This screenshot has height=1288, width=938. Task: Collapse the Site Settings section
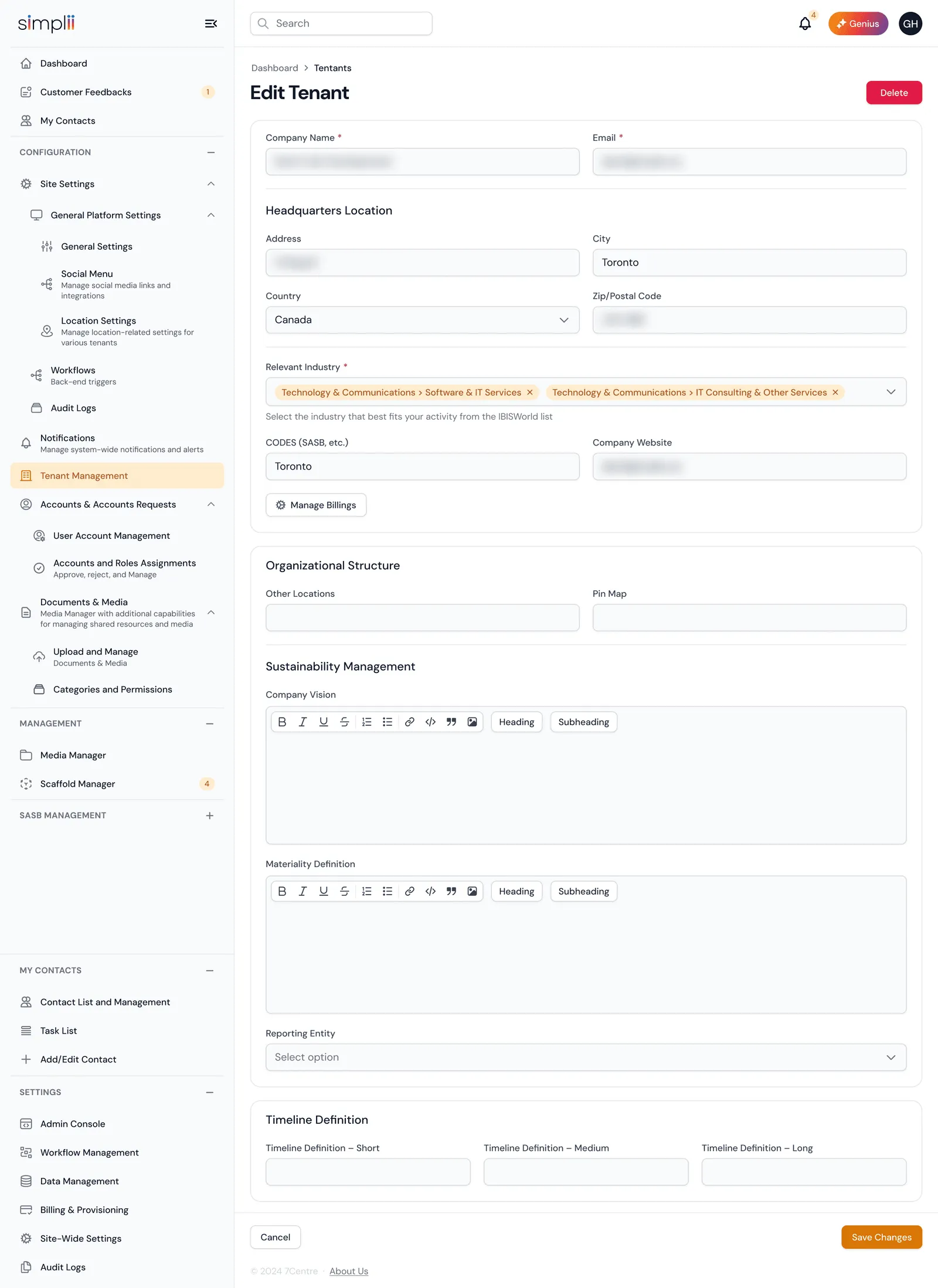(211, 184)
